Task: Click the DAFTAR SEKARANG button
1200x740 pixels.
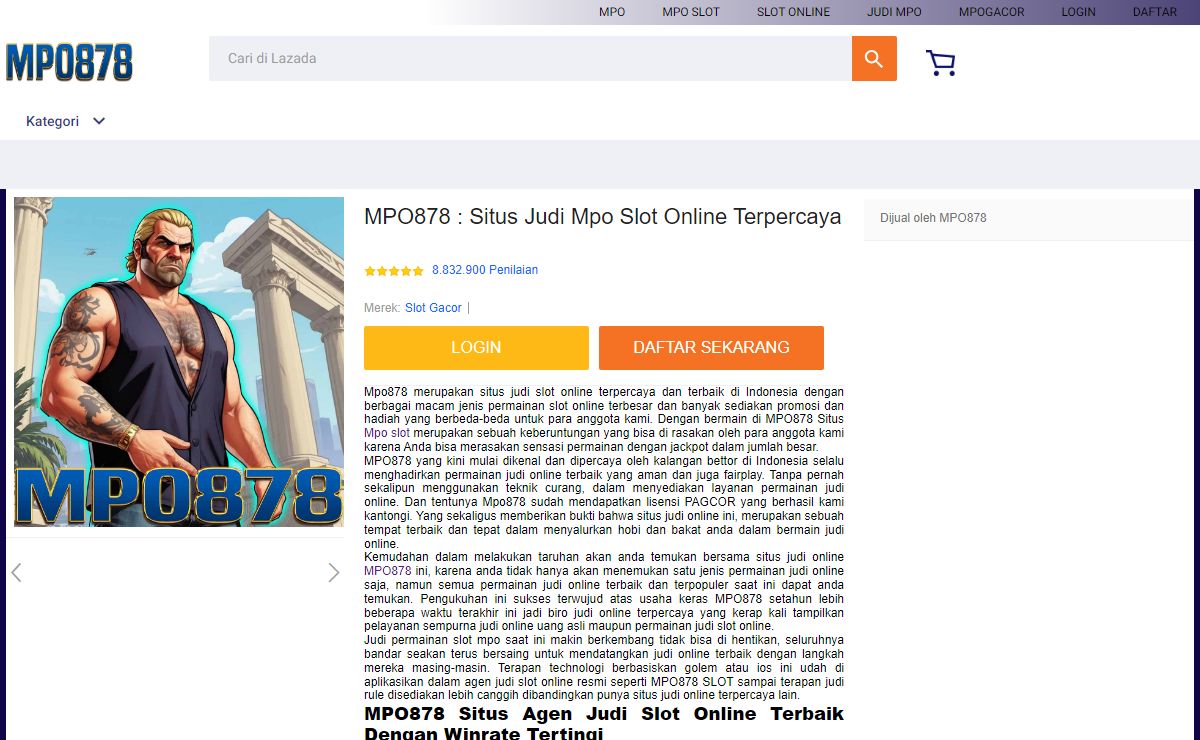Action: click(711, 348)
